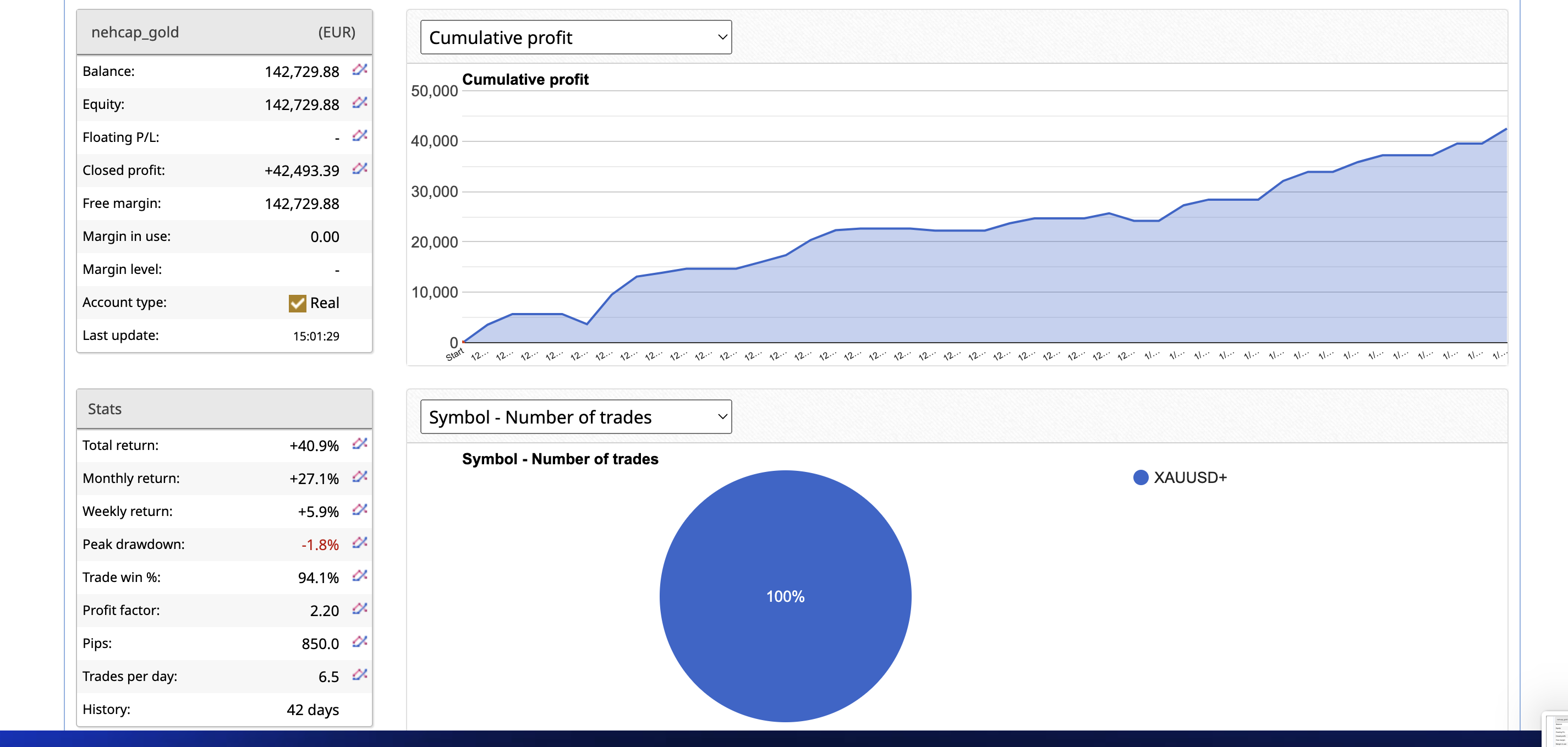1568x747 pixels.
Task: Click the XAUUSD+ legend label
Action: (1190, 478)
